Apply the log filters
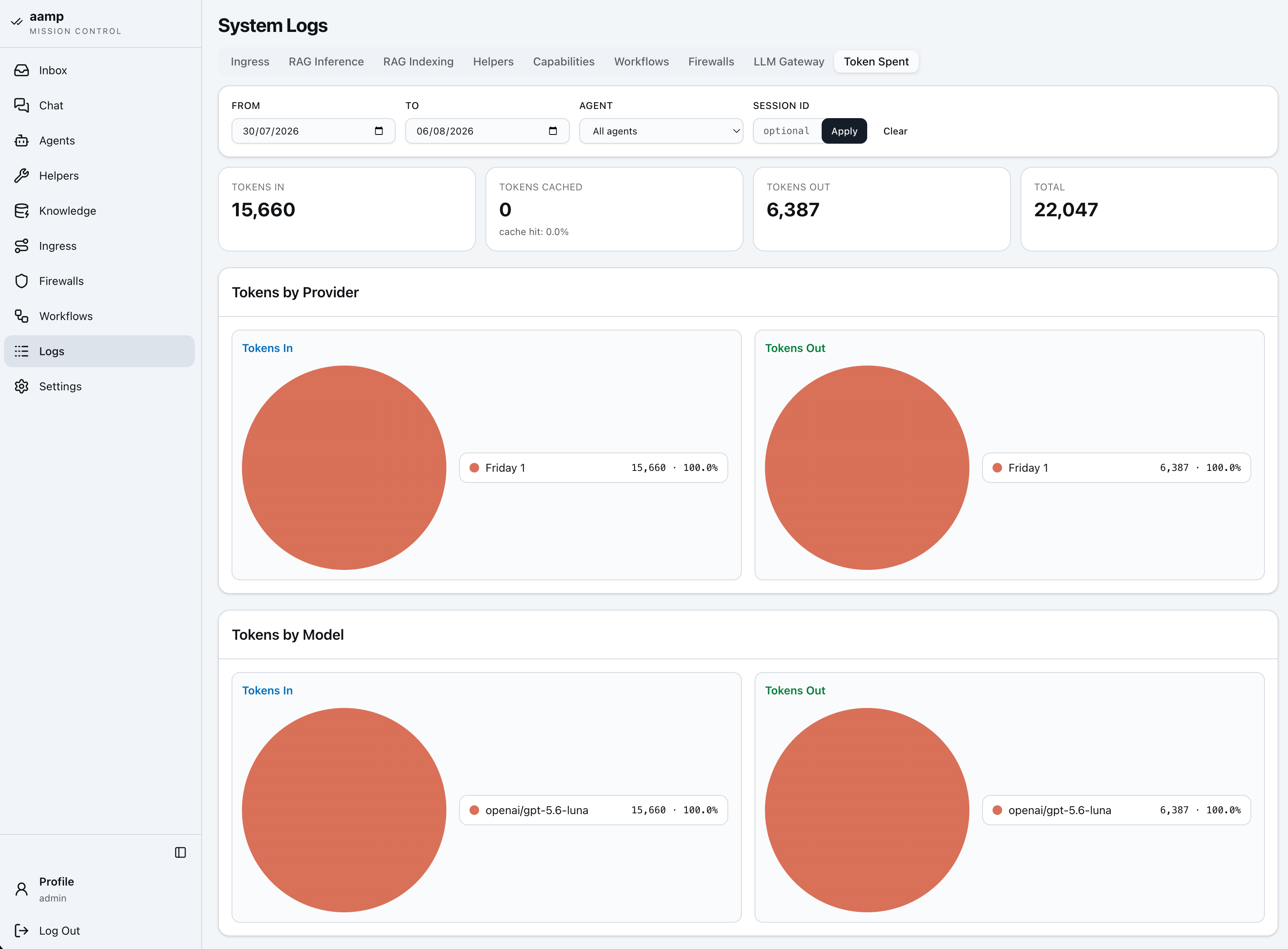The width and height of the screenshot is (1288, 949). 844,131
